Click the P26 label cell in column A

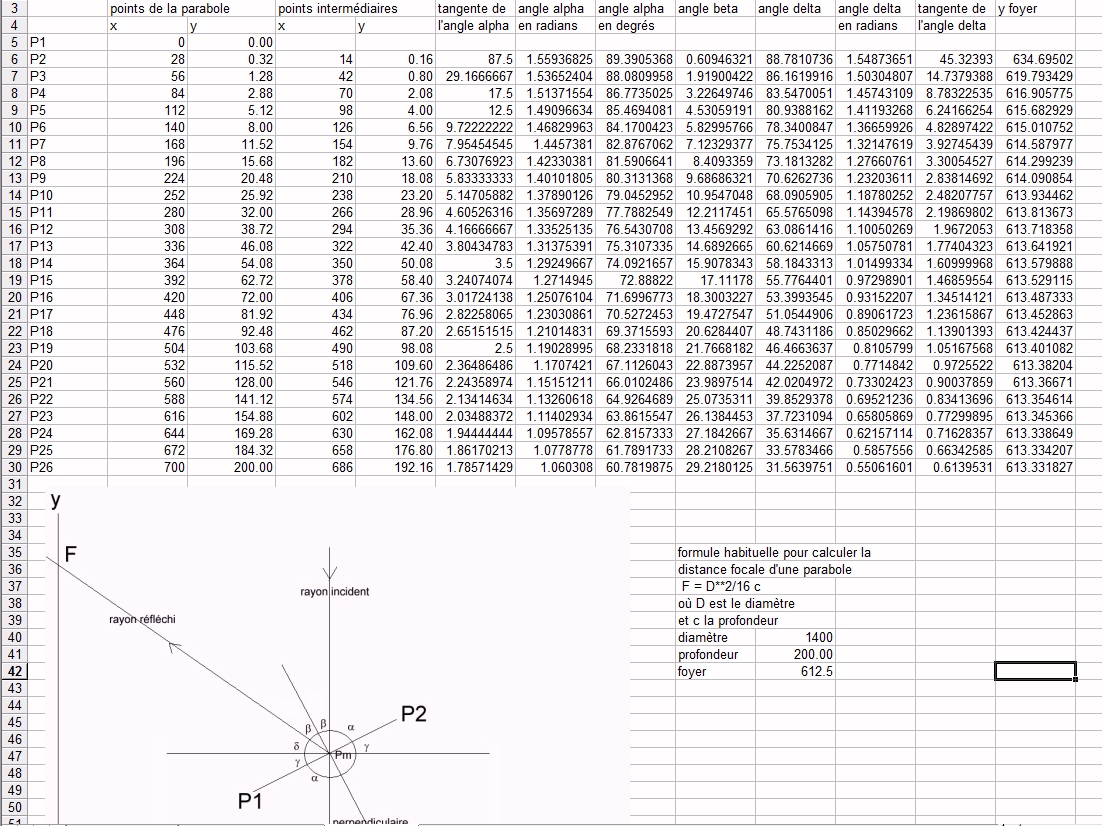click(67, 467)
